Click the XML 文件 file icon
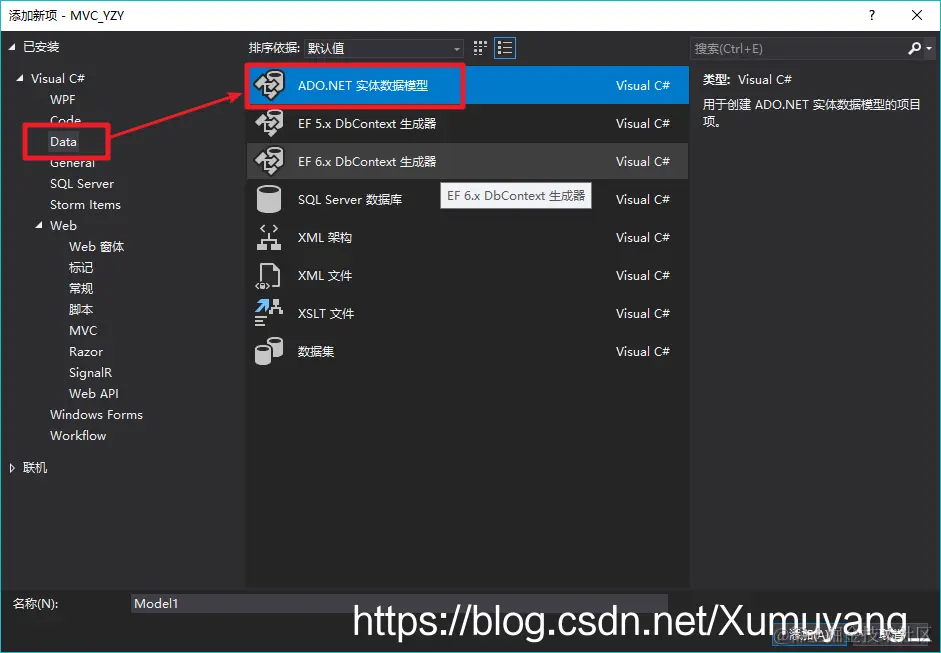941x653 pixels. coord(268,275)
